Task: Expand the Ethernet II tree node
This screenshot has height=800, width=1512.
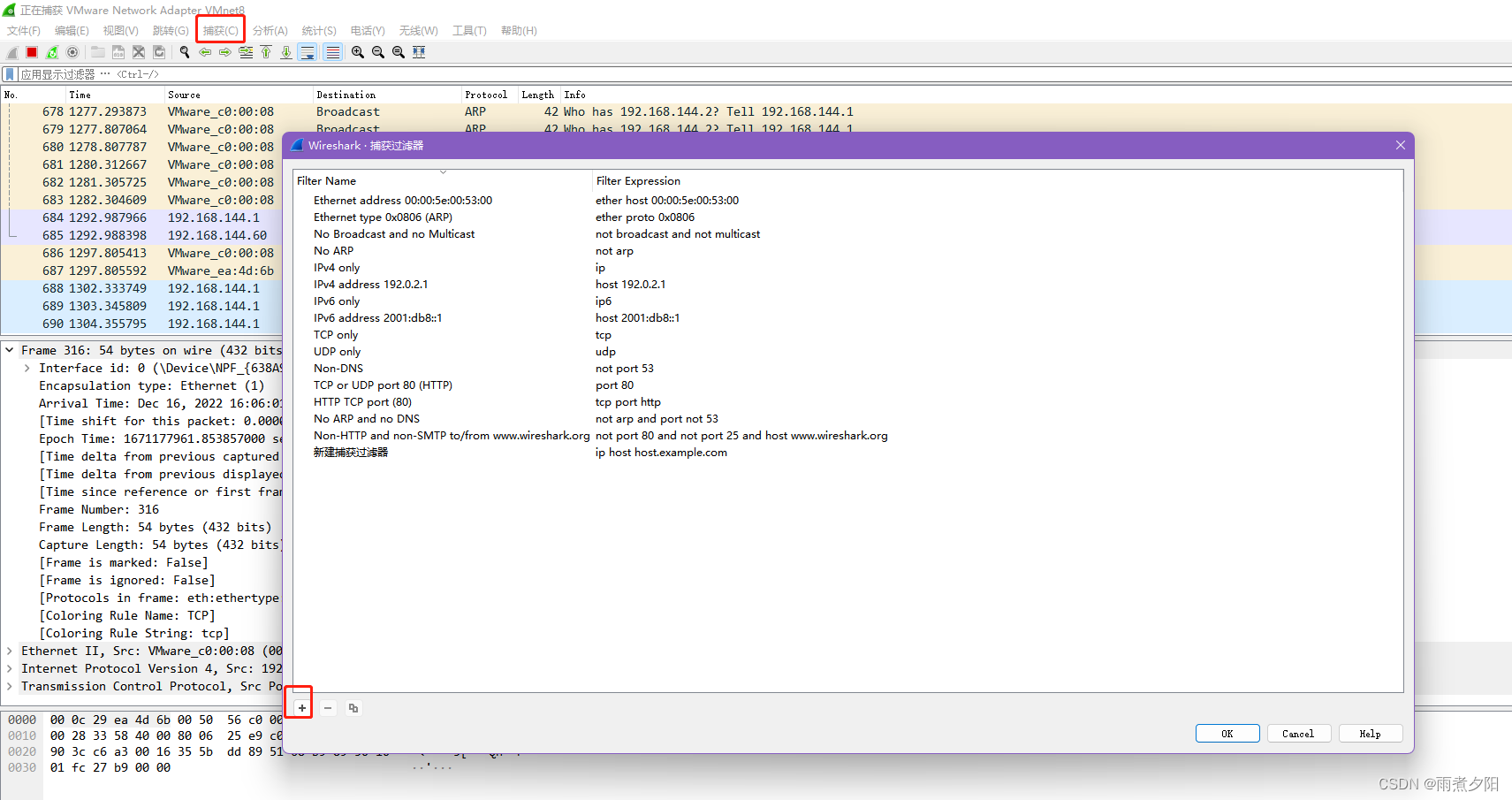Action: pyautogui.click(x=10, y=651)
